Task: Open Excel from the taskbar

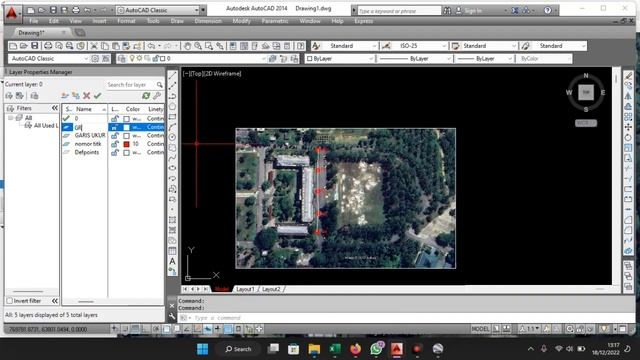Action: tap(335, 349)
